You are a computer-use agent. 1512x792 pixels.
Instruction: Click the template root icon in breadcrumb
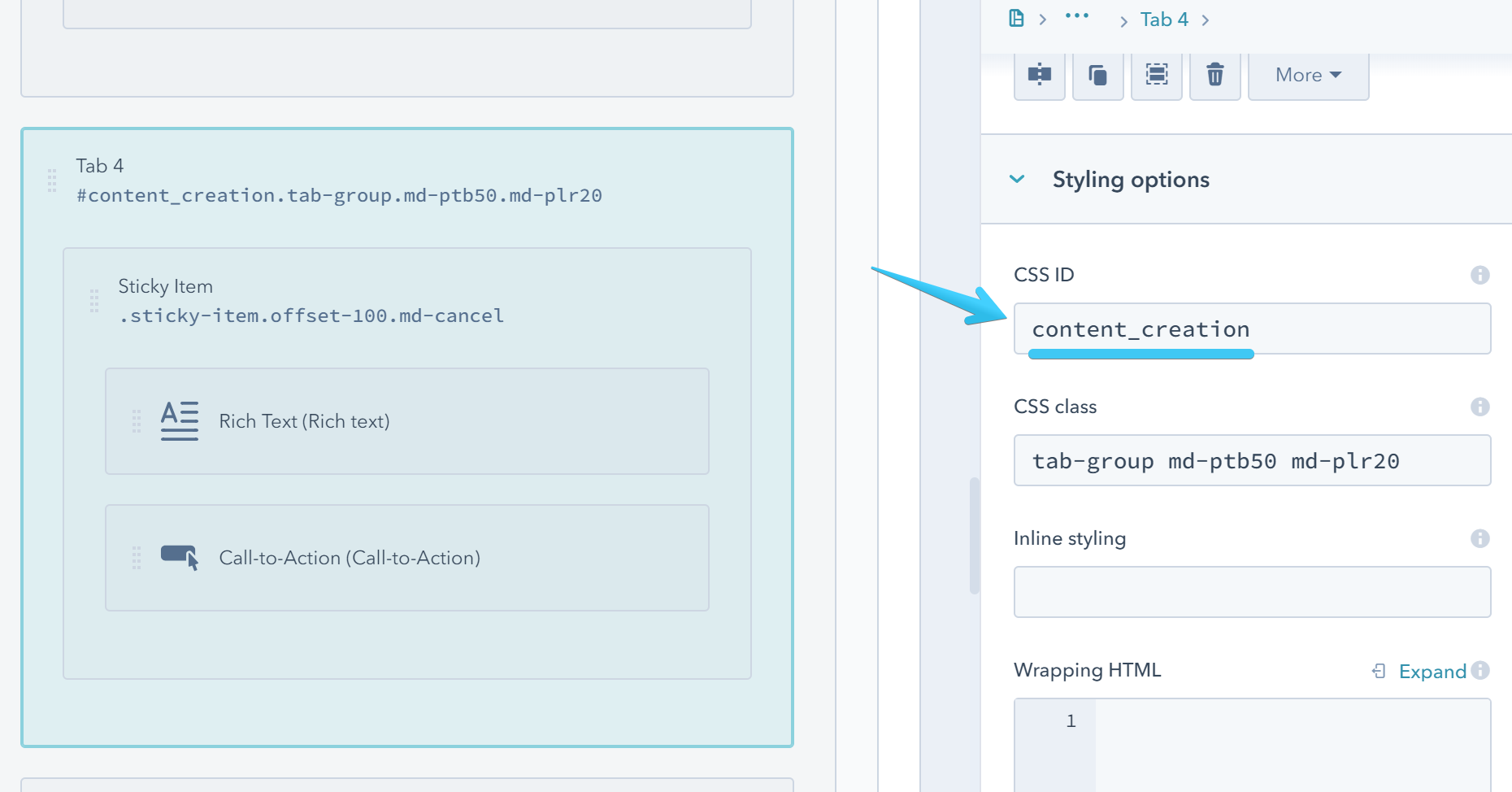pyautogui.click(x=1016, y=18)
